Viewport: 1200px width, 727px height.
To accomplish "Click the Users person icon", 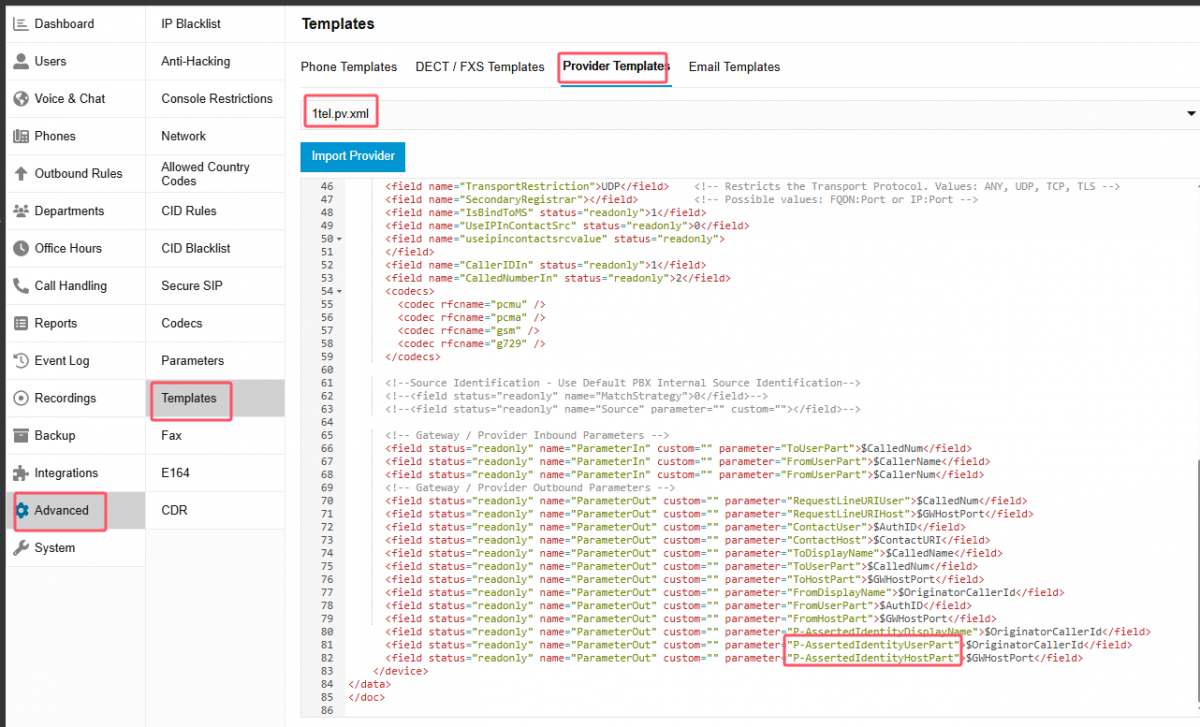I will click(21, 61).
